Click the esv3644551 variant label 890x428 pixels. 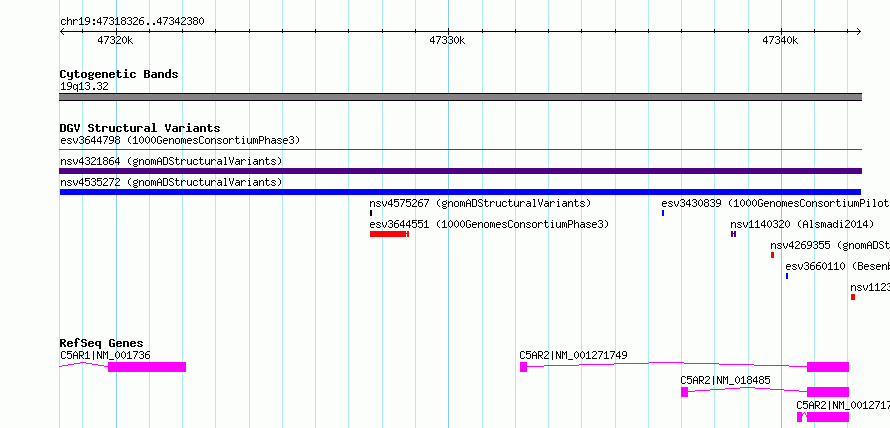[x=489, y=224]
